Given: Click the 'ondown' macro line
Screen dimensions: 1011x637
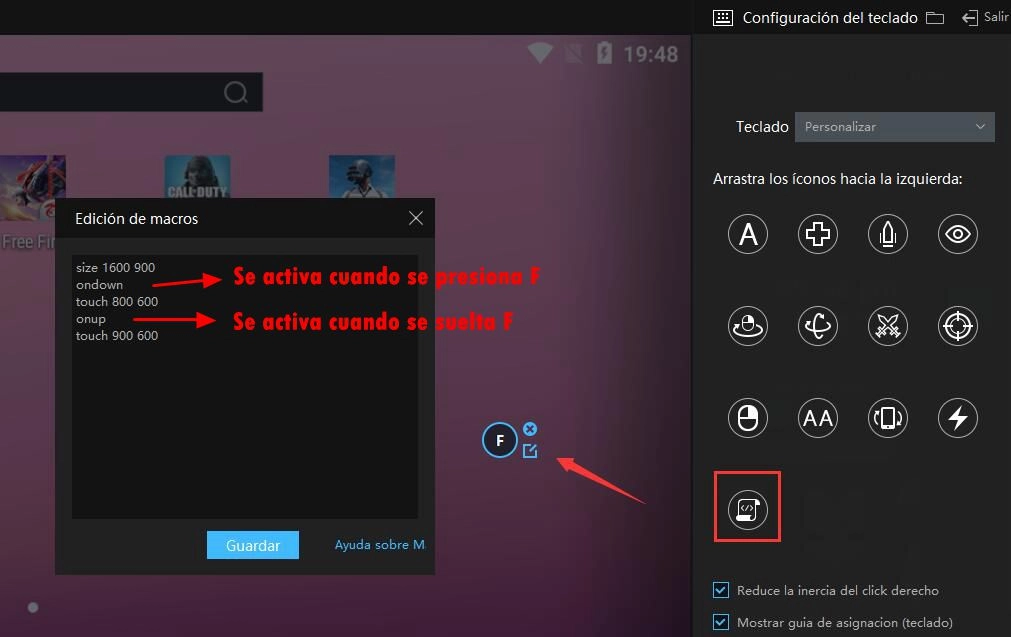Looking at the screenshot, I should click(99, 285).
